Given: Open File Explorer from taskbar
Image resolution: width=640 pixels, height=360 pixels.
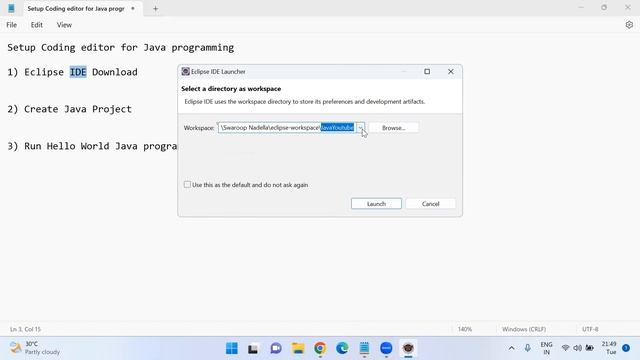Looking at the screenshot, I should [298, 348].
